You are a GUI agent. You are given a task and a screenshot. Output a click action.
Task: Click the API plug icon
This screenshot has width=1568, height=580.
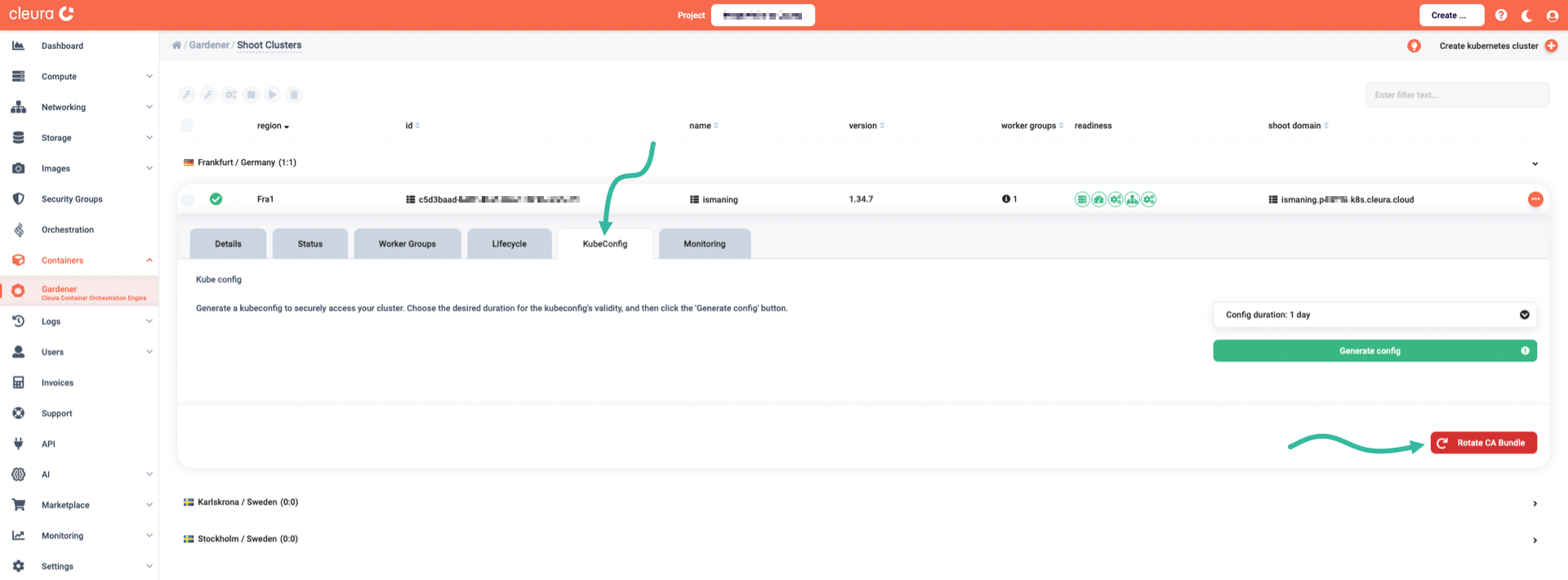coord(18,444)
